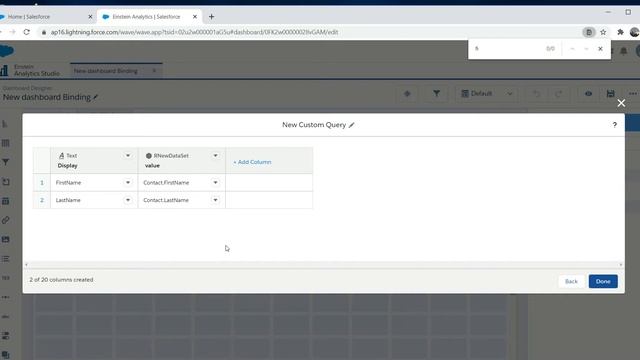Close the find-in-page bar
This screenshot has height=360, width=640.
(x=600, y=49)
